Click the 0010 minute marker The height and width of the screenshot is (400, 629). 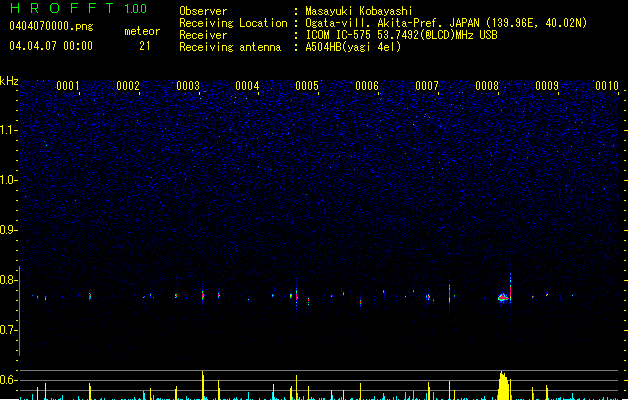tap(607, 86)
